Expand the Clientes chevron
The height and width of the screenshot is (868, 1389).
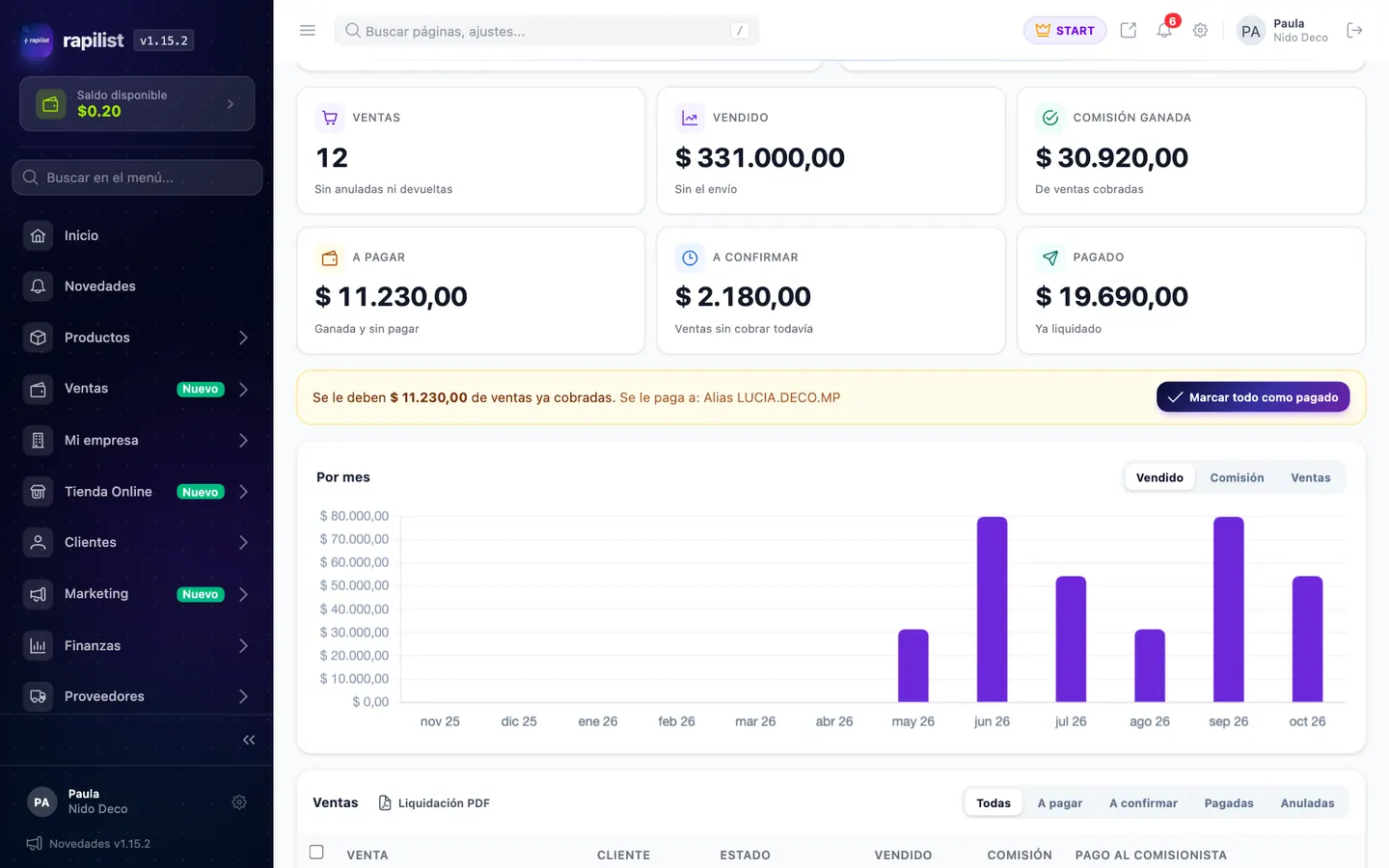point(243,542)
